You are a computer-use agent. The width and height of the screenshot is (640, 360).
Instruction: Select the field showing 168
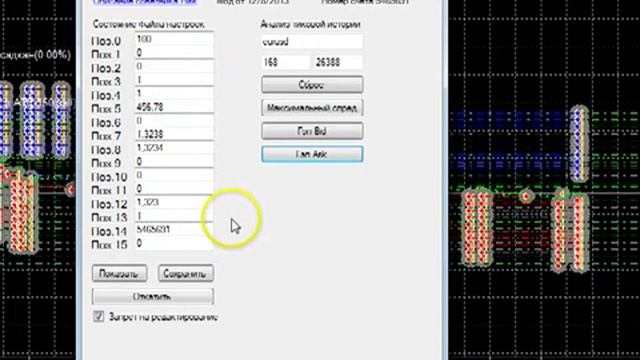coord(285,62)
